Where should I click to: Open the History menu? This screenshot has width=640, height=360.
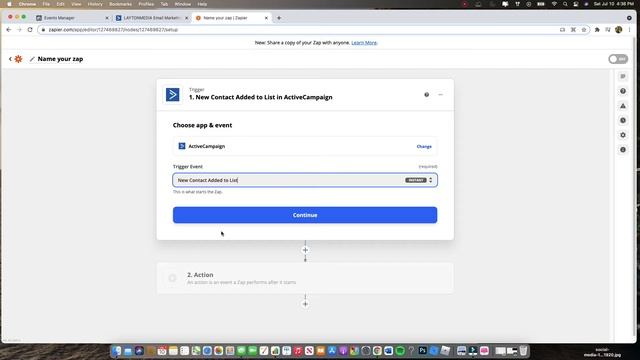95,4
